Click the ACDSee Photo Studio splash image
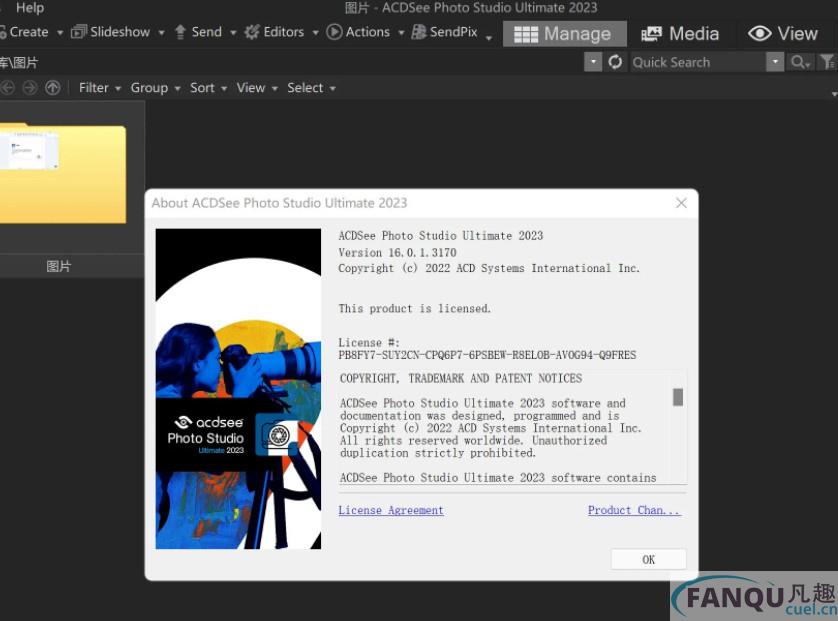838x621 pixels. 238,389
